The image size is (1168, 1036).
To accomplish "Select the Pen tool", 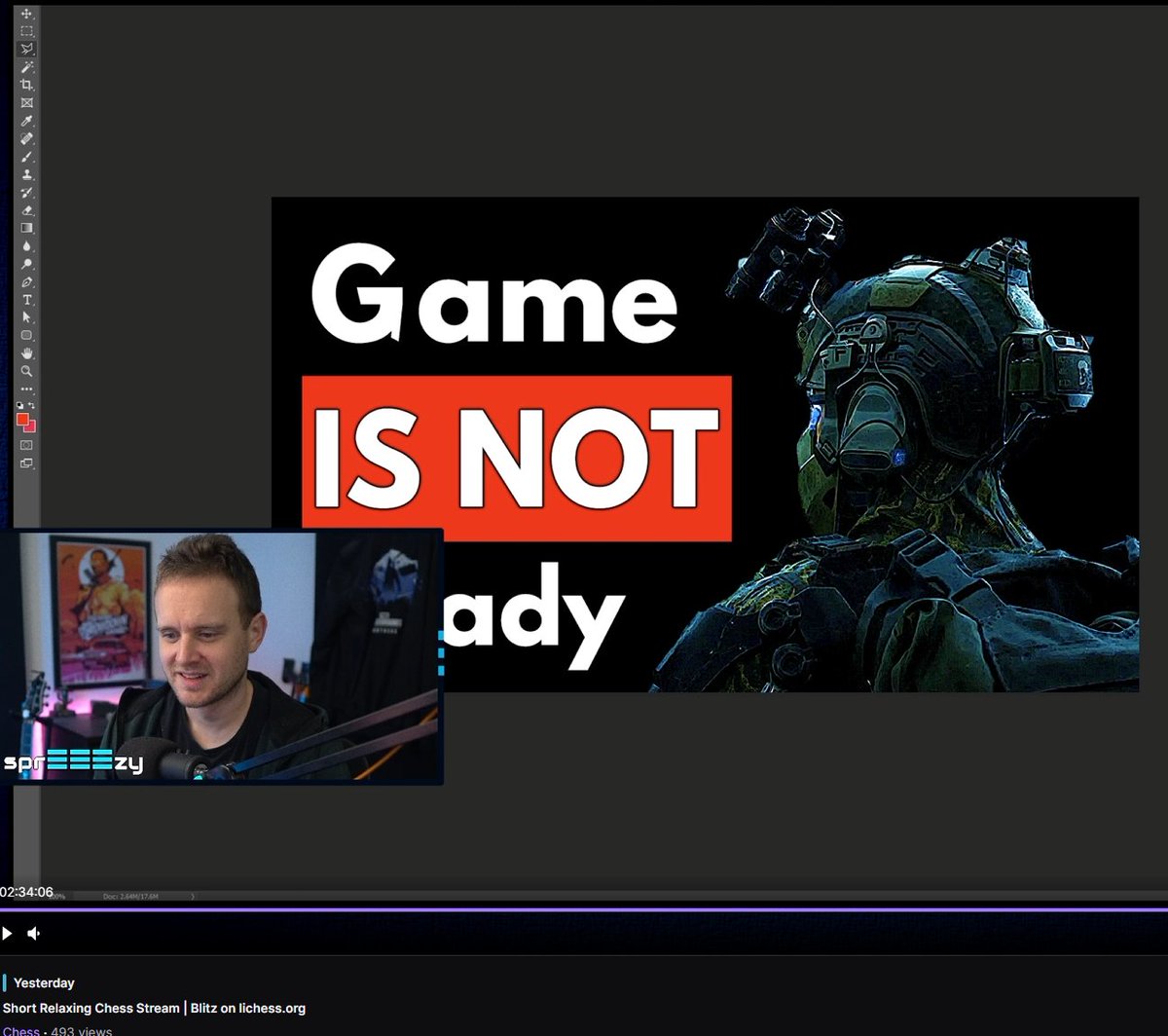I will pos(27,281).
